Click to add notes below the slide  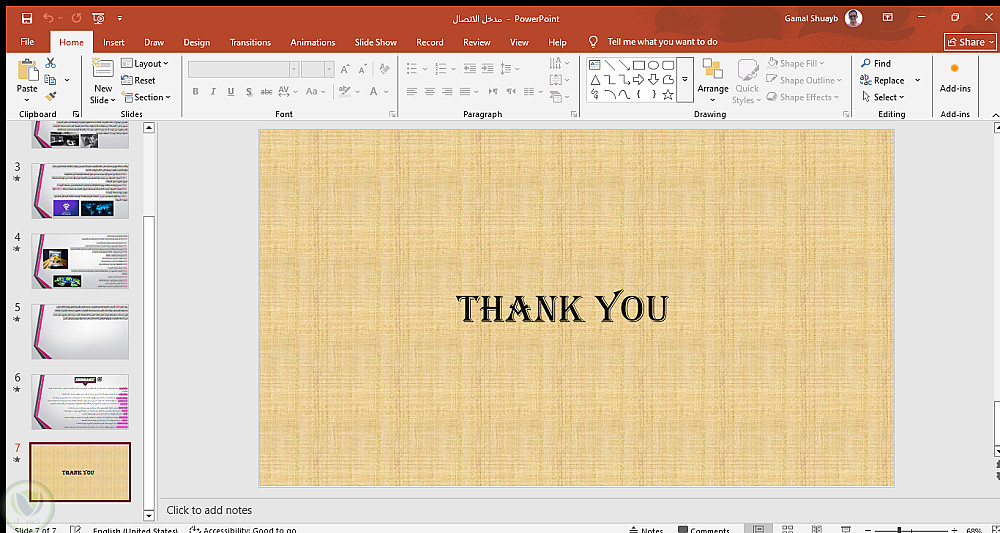pyautogui.click(x=209, y=510)
